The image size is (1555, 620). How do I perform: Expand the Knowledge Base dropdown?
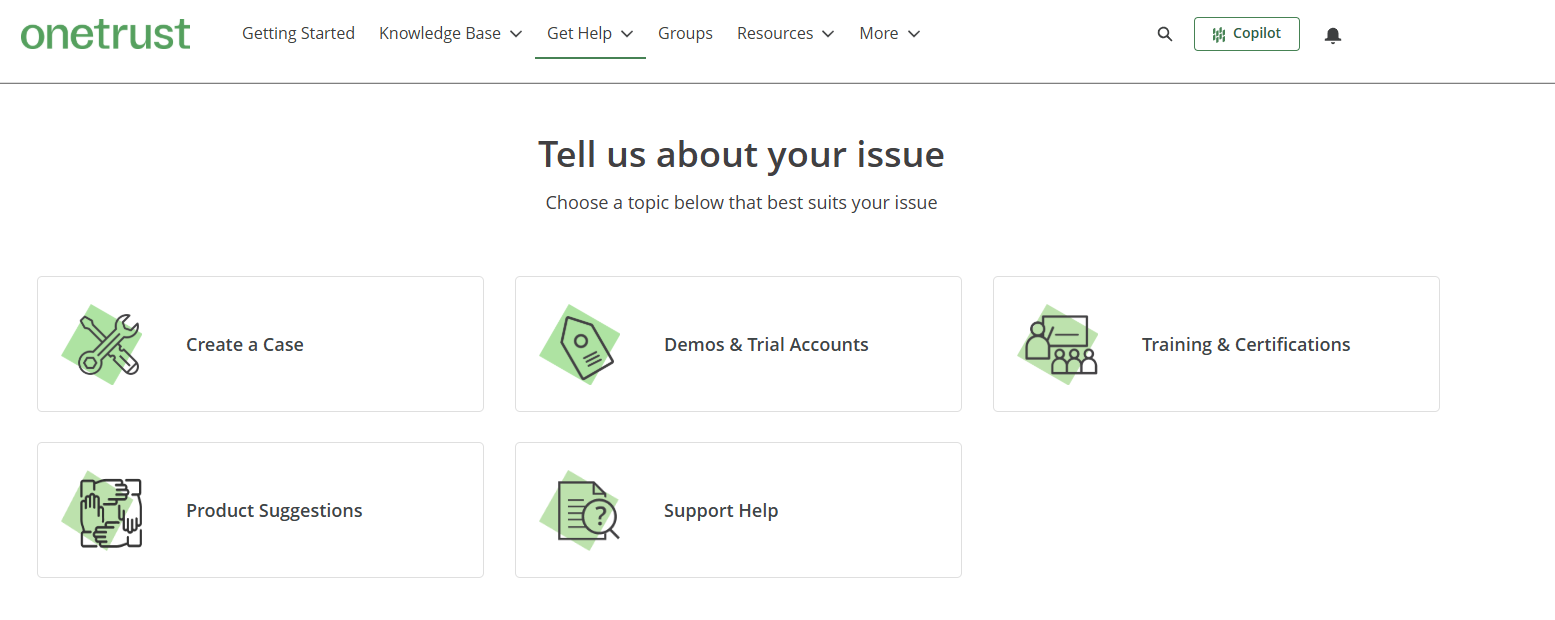coord(450,34)
